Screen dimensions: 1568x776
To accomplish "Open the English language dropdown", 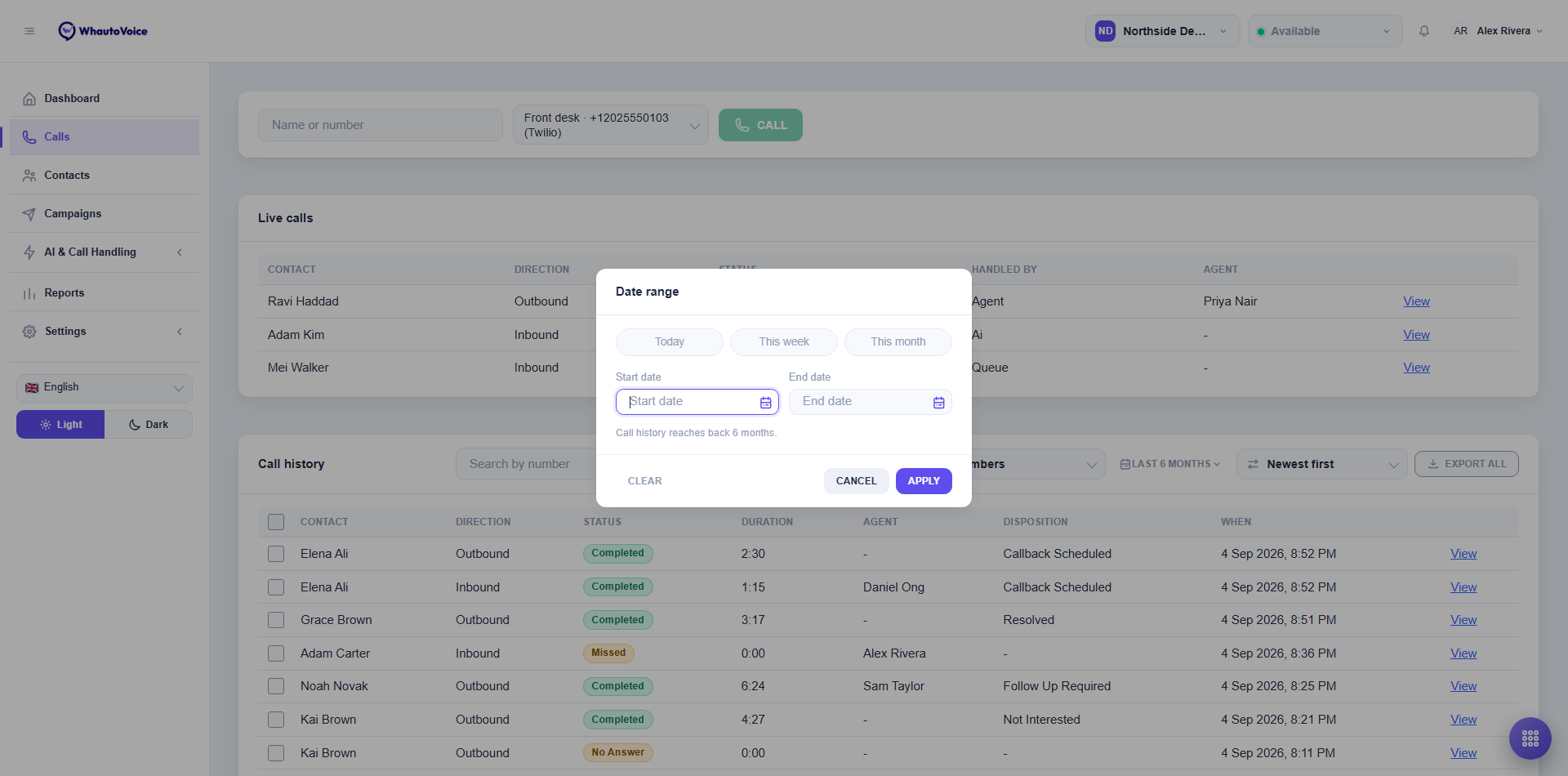I will click(x=105, y=388).
